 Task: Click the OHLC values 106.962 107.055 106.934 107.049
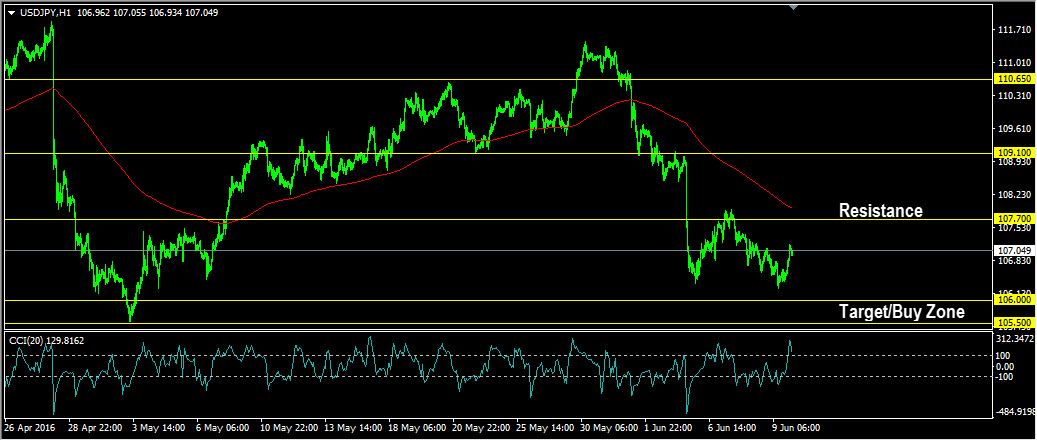pos(147,13)
